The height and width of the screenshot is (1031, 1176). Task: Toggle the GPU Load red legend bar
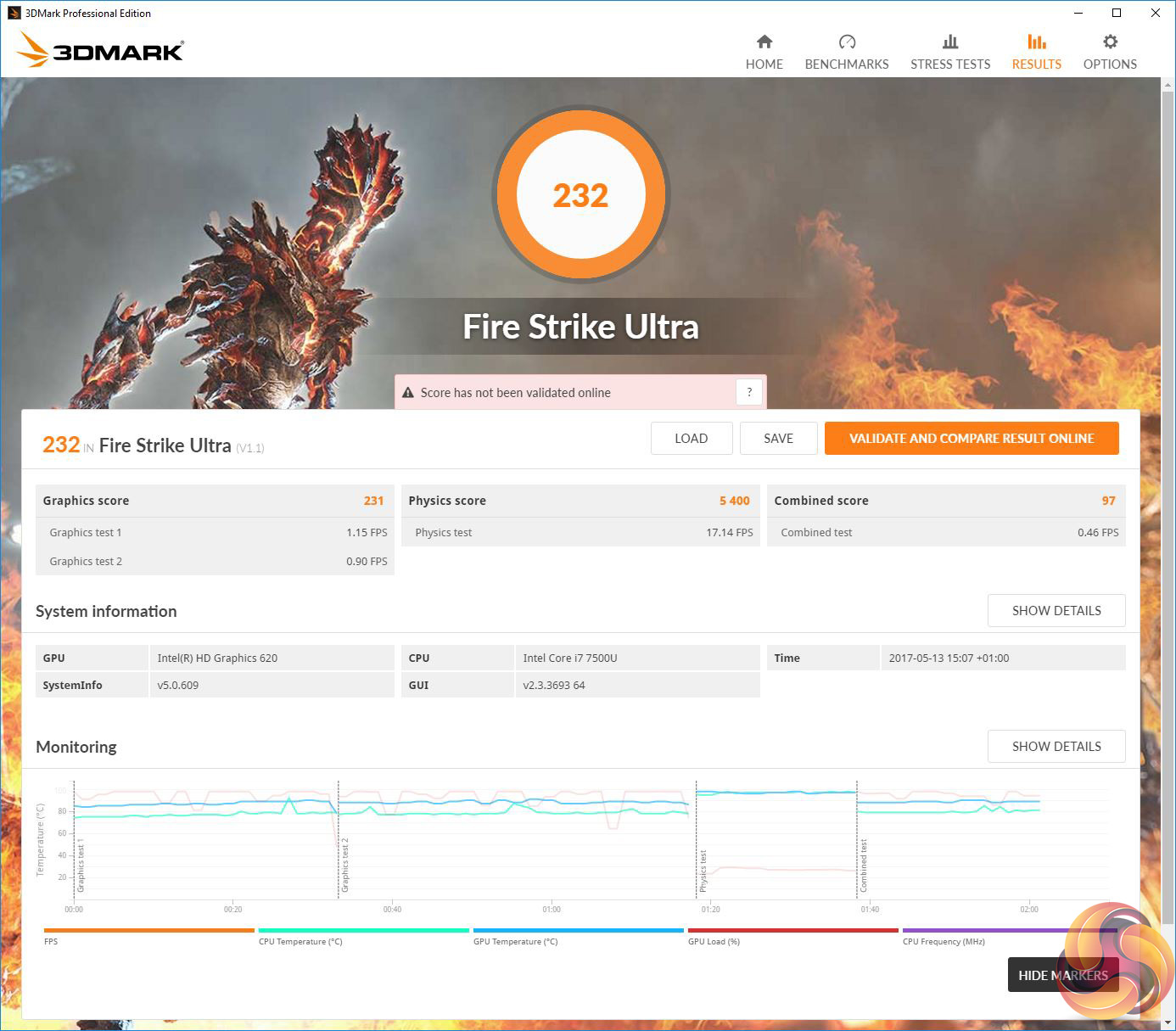point(792,930)
